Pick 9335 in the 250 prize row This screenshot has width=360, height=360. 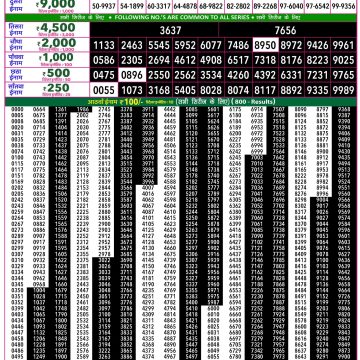tap(317, 90)
